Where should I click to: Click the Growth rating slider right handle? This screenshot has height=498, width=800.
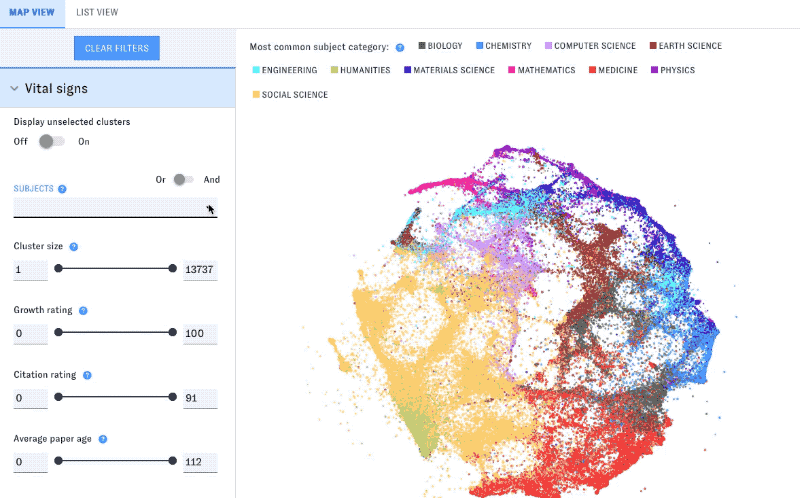click(172, 332)
